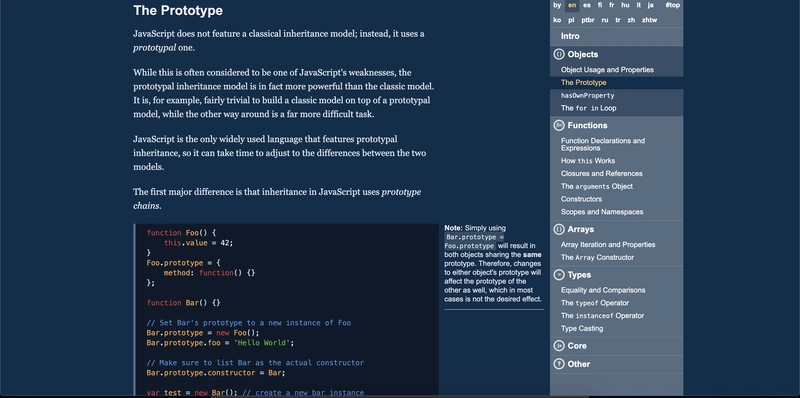
Task: Open the Type Casting link
Action: pyautogui.click(x=582, y=328)
